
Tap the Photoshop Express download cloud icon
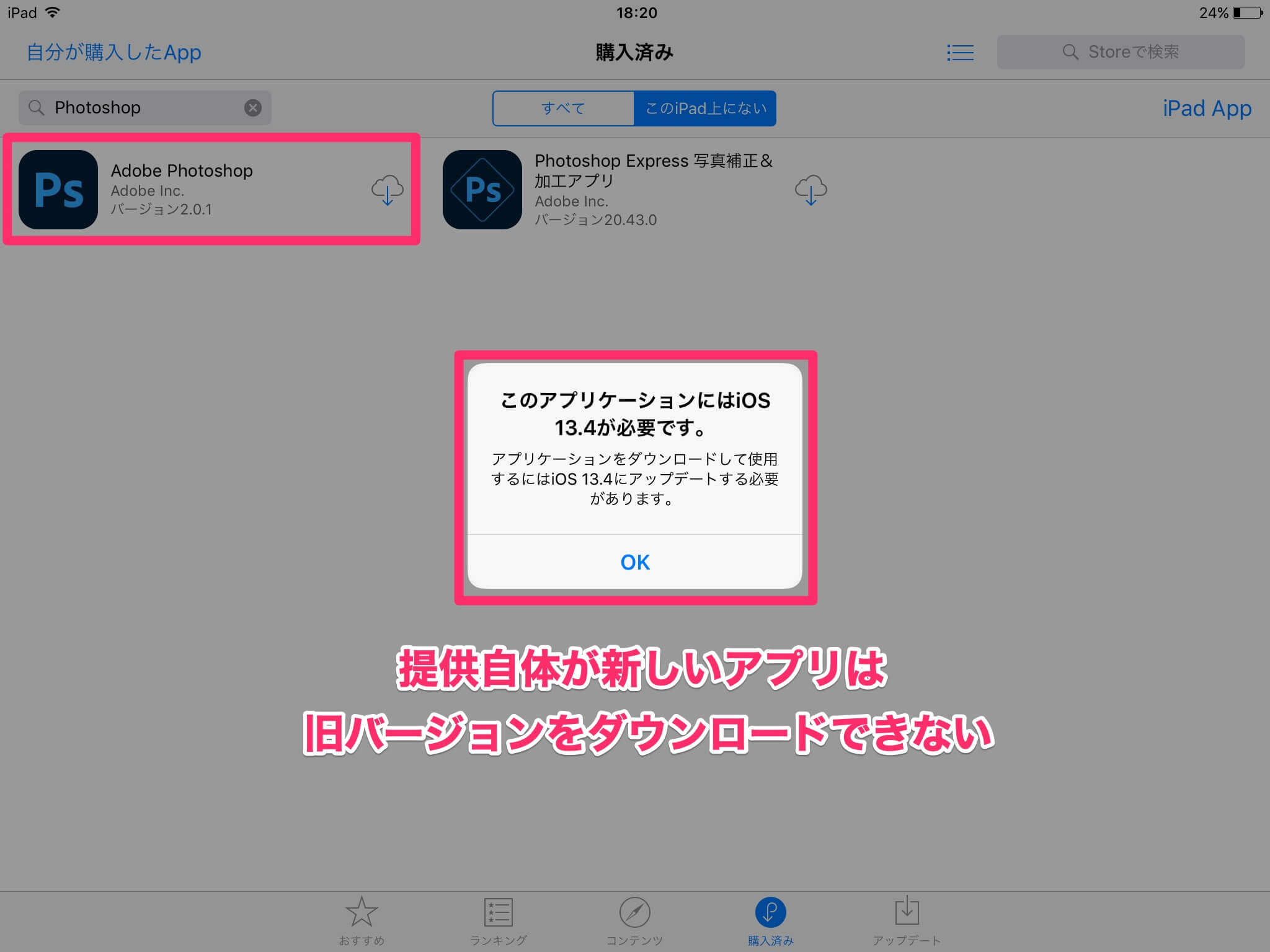811,189
